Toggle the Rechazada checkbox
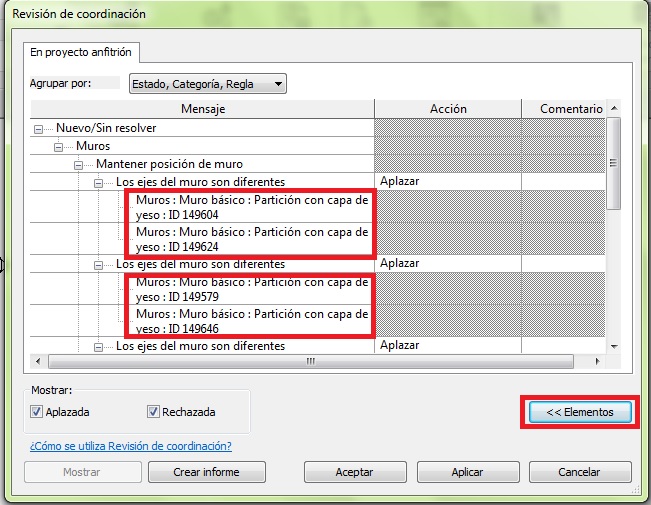The height and width of the screenshot is (505, 651). [153, 411]
